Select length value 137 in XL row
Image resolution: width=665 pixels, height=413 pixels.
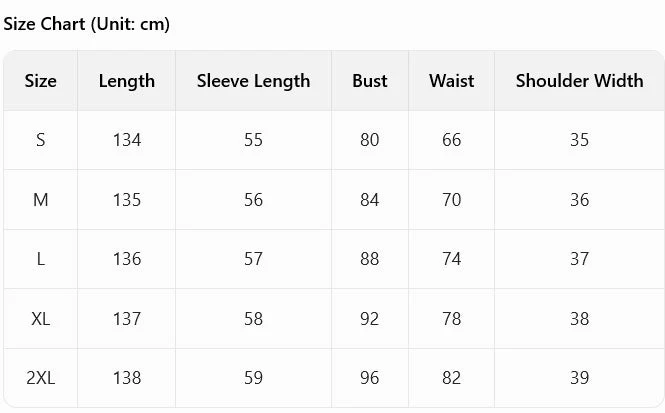tap(126, 318)
